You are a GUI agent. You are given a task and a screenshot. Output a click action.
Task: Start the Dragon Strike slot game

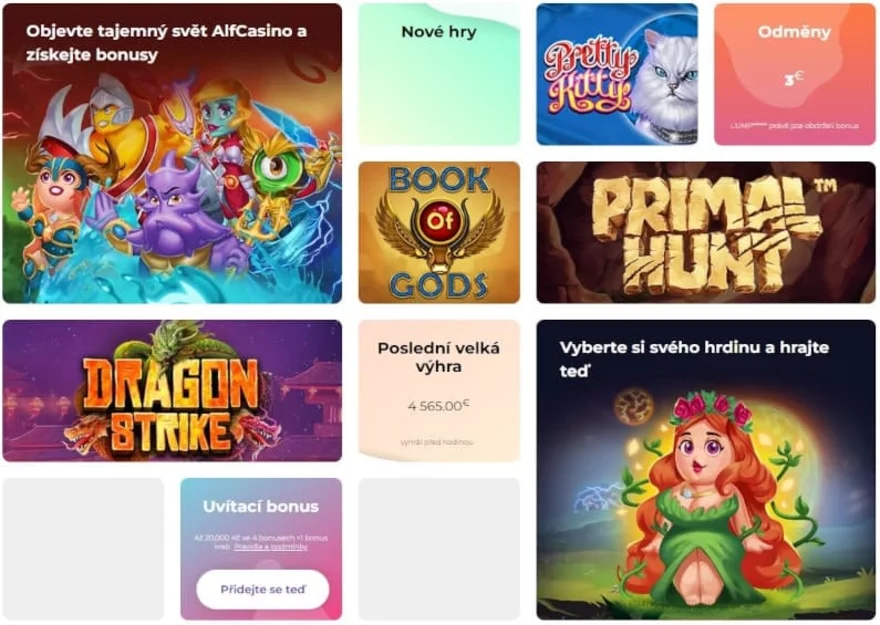pos(172,390)
